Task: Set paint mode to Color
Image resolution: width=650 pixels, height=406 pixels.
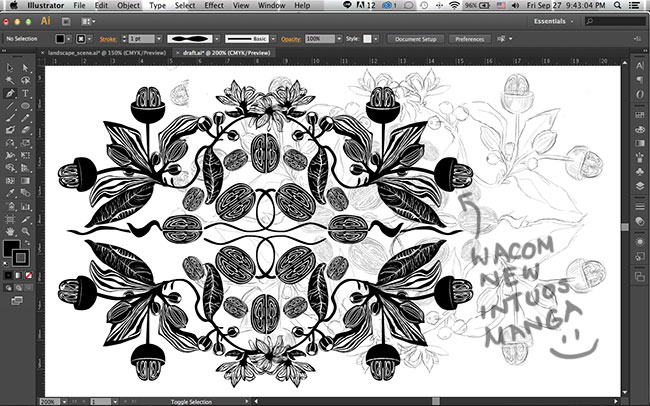Action: (x=8, y=275)
